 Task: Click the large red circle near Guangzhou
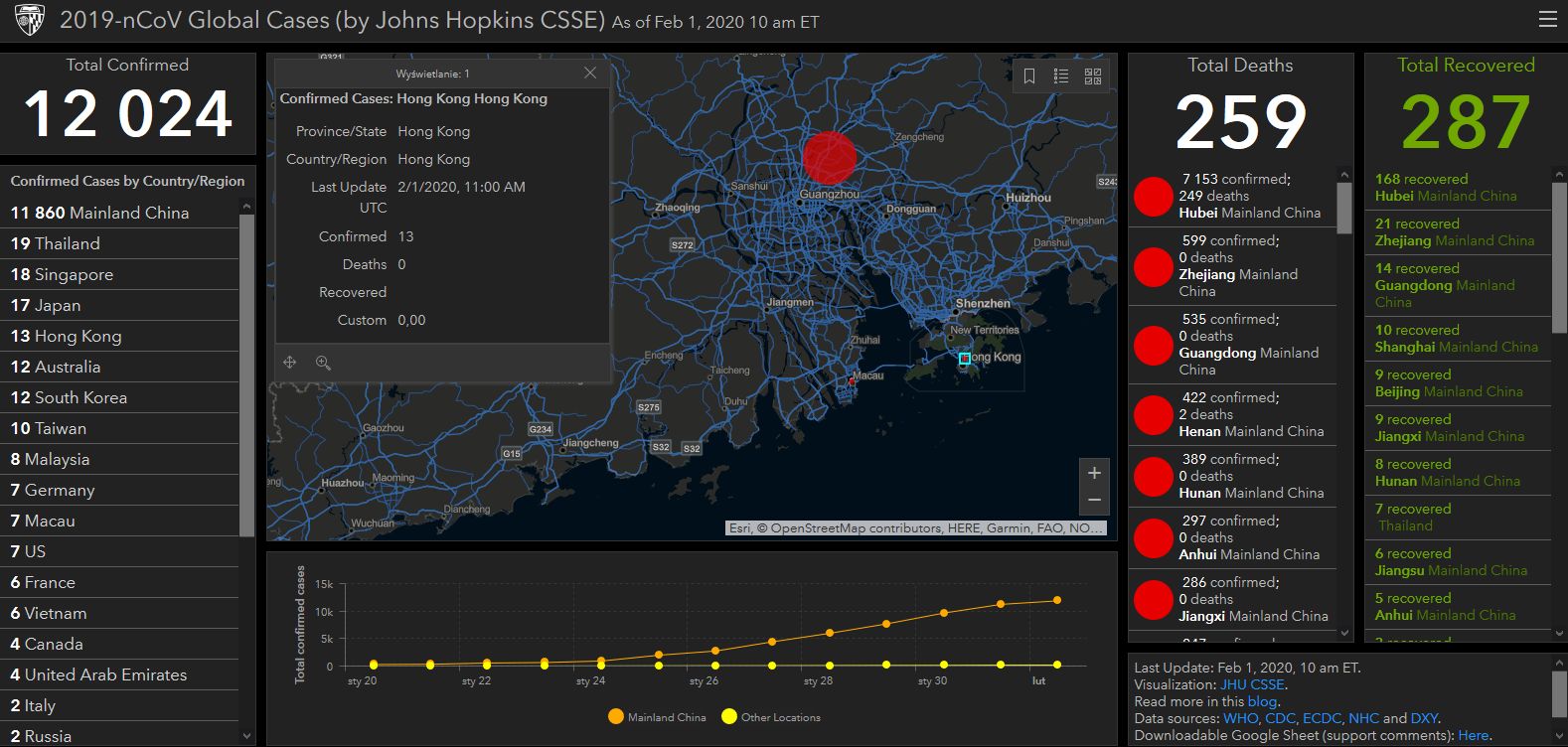(x=829, y=158)
